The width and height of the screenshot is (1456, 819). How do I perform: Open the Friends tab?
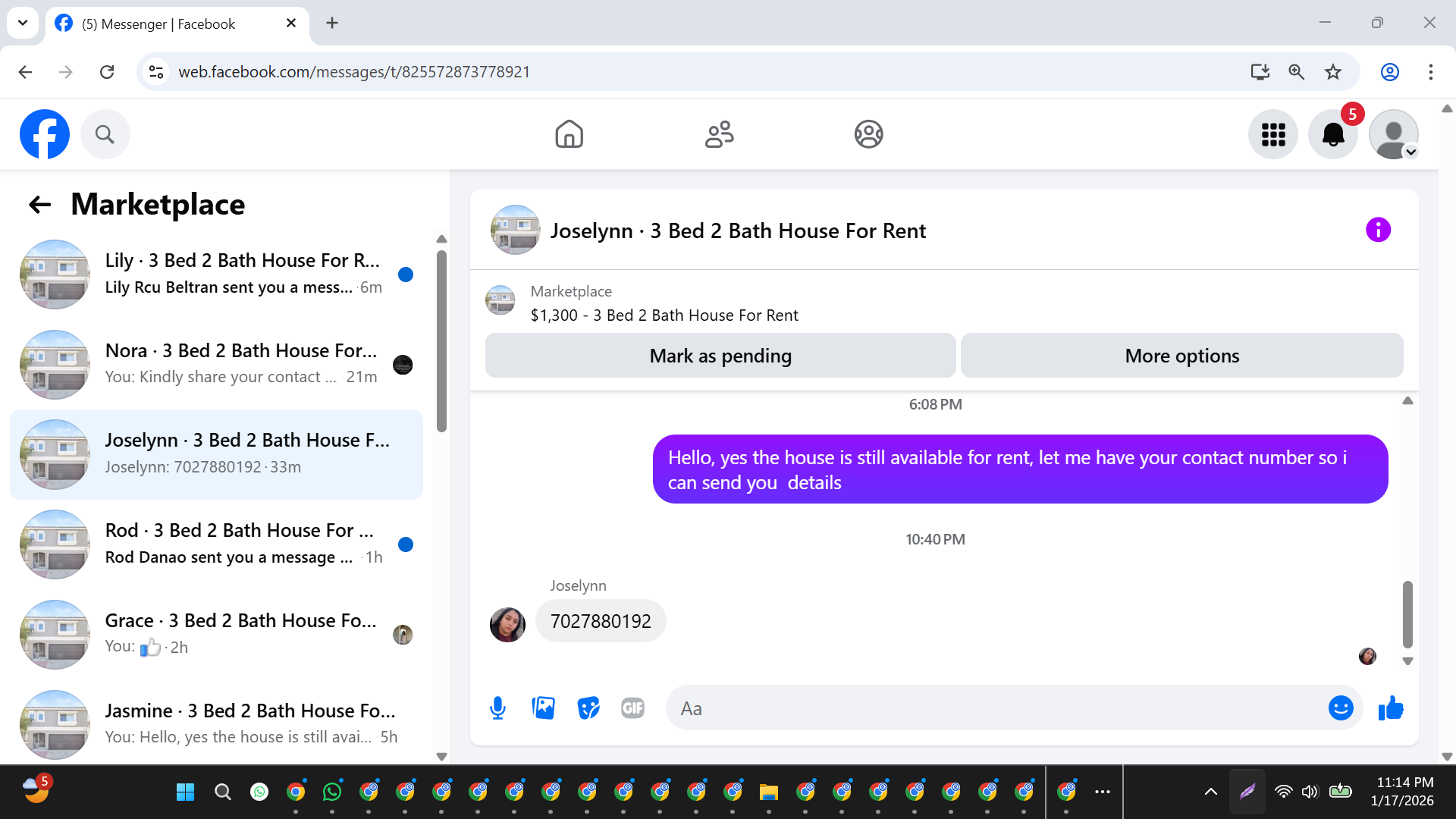(x=719, y=135)
